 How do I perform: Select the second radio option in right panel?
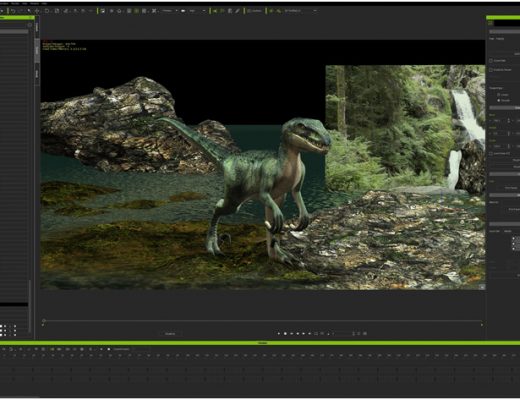pyautogui.click(x=499, y=100)
